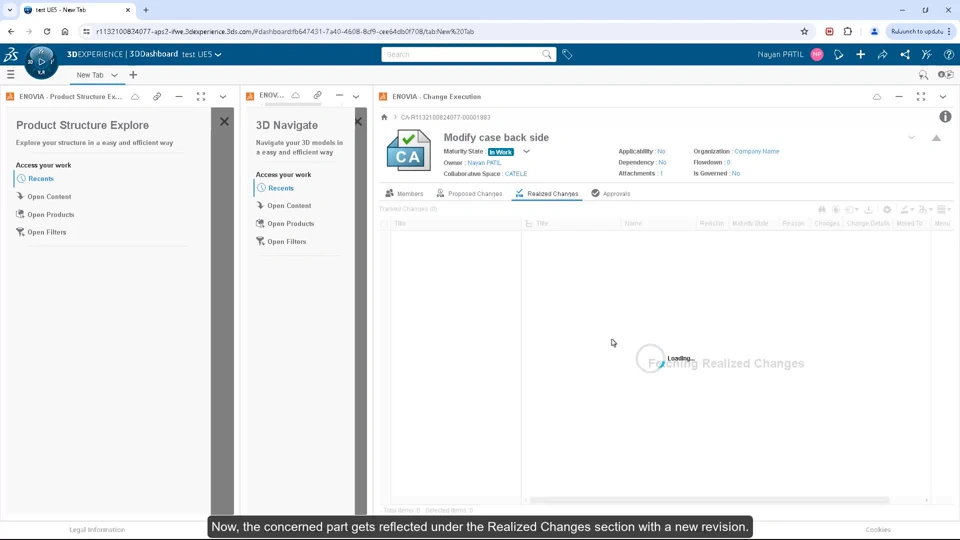Image resolution: width=960 pixels, height=540 pixels.
Task: Open the 3D Navigate widget menu chevron
Action: tap(356, 96)
